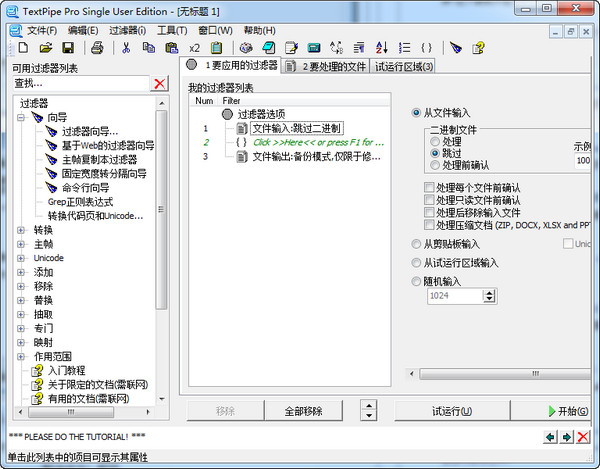This screenshot has width=600, height=469.
Task: Open the 过滤器(I) menu
Action: (127, 31)
